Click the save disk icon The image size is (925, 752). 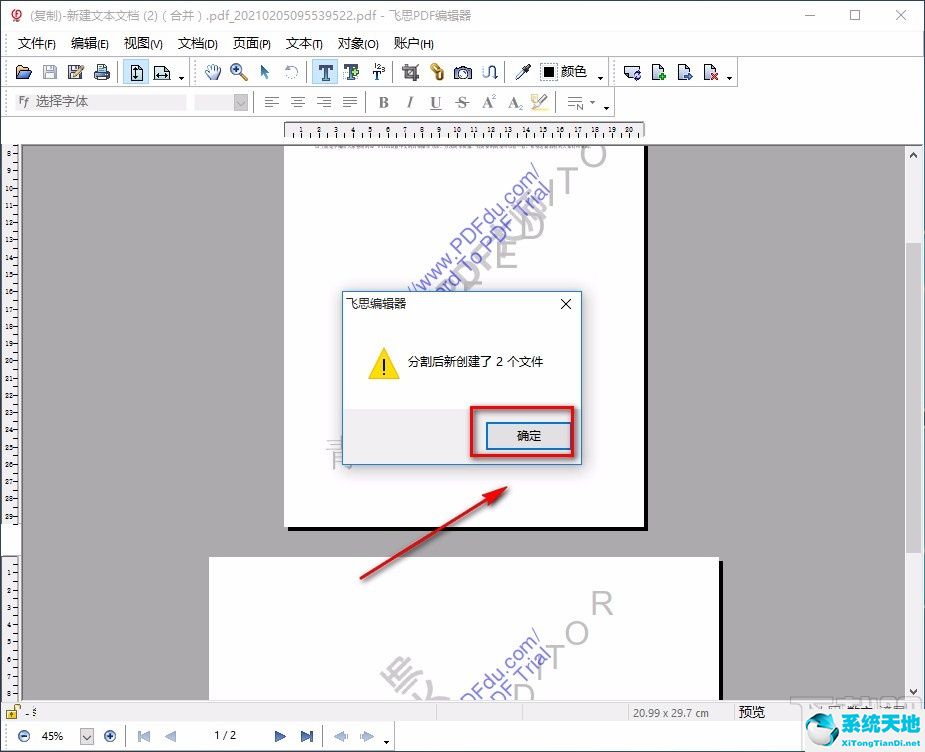tap(50, 73)
